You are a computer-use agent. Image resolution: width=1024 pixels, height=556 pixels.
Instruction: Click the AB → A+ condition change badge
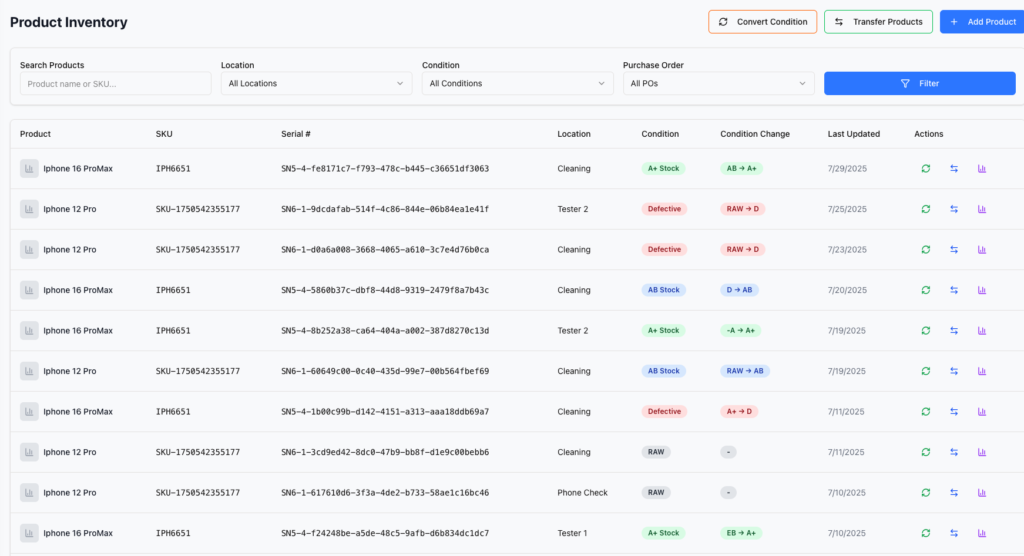point(741,169)
